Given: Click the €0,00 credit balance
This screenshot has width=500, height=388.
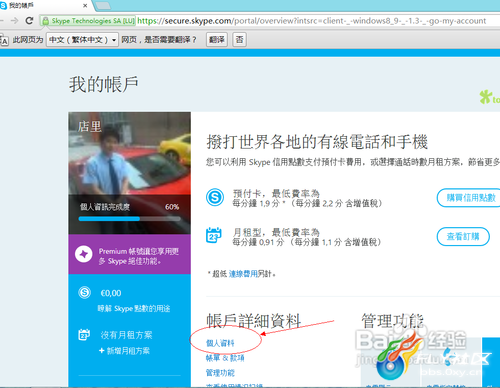Looking at the screenshot, I should click(x=111, y=293).
